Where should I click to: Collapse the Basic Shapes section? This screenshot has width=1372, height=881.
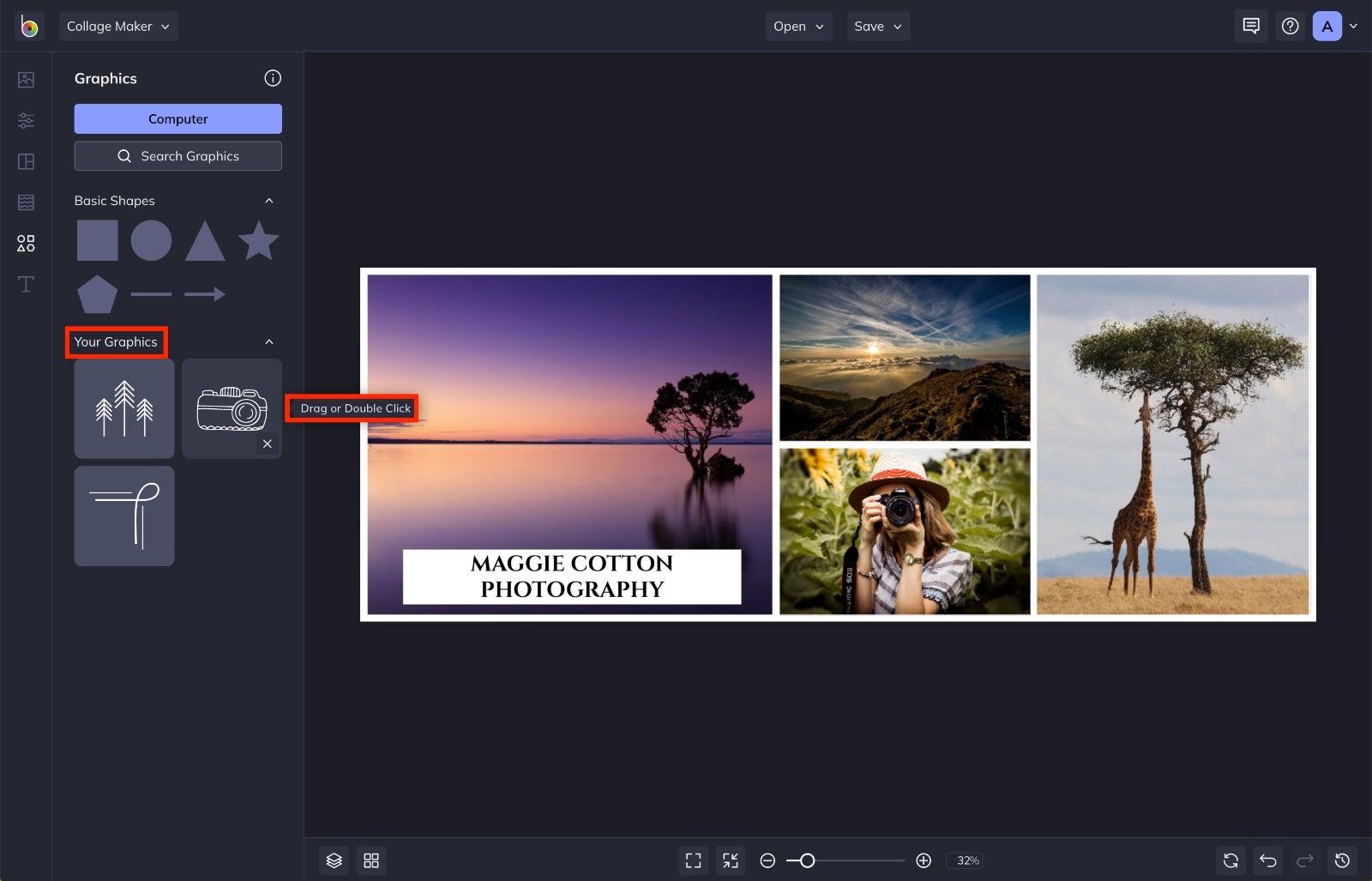[x=269, y=200]
